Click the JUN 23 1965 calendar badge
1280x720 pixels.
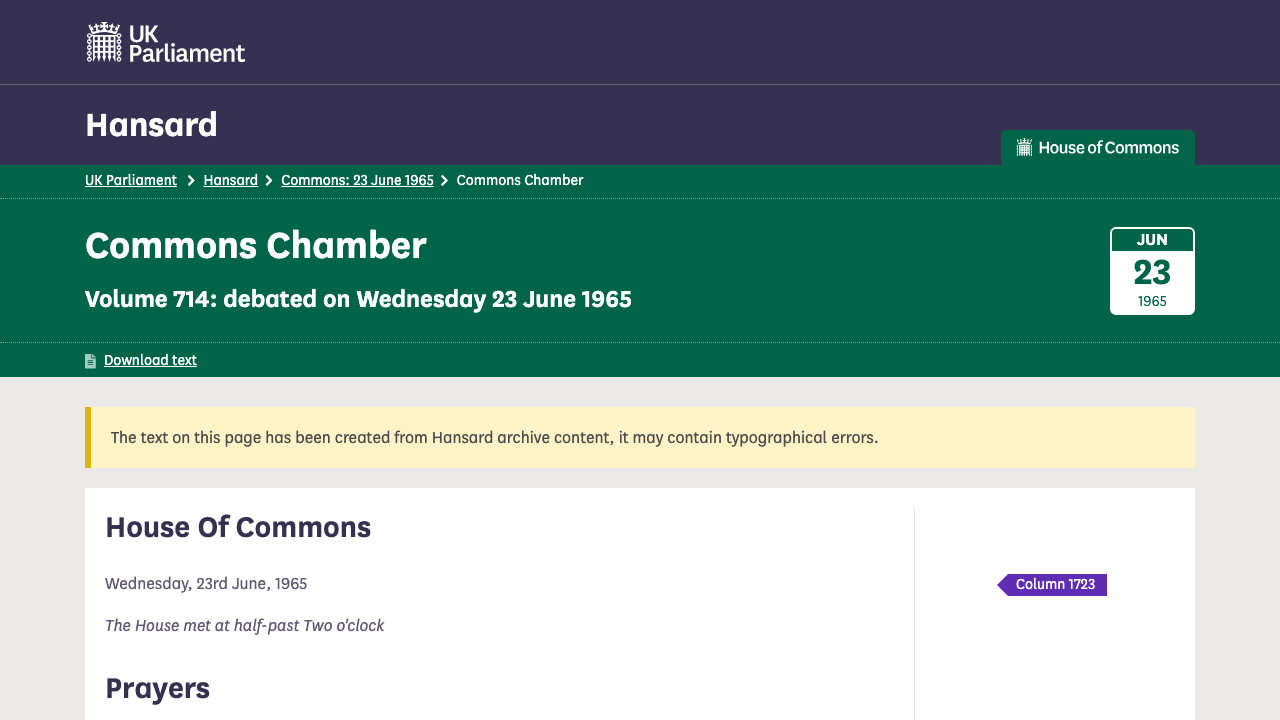tap(1152, 271)
